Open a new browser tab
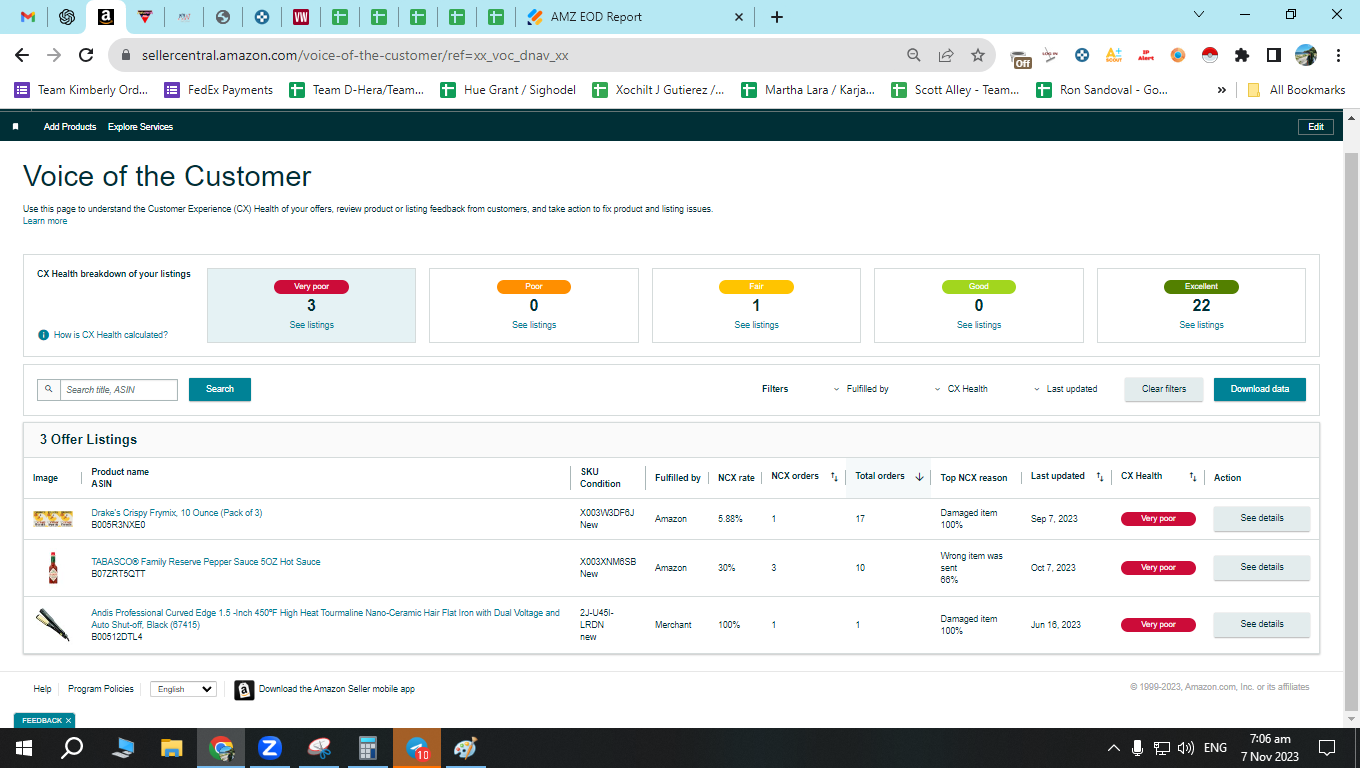 point(777,17)
